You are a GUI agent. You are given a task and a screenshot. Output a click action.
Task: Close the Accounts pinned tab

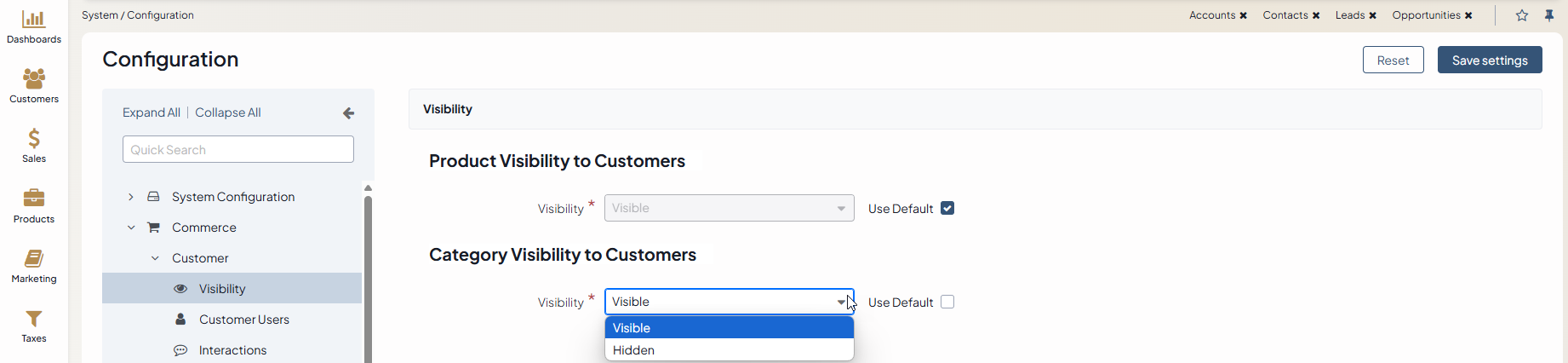1244,15
